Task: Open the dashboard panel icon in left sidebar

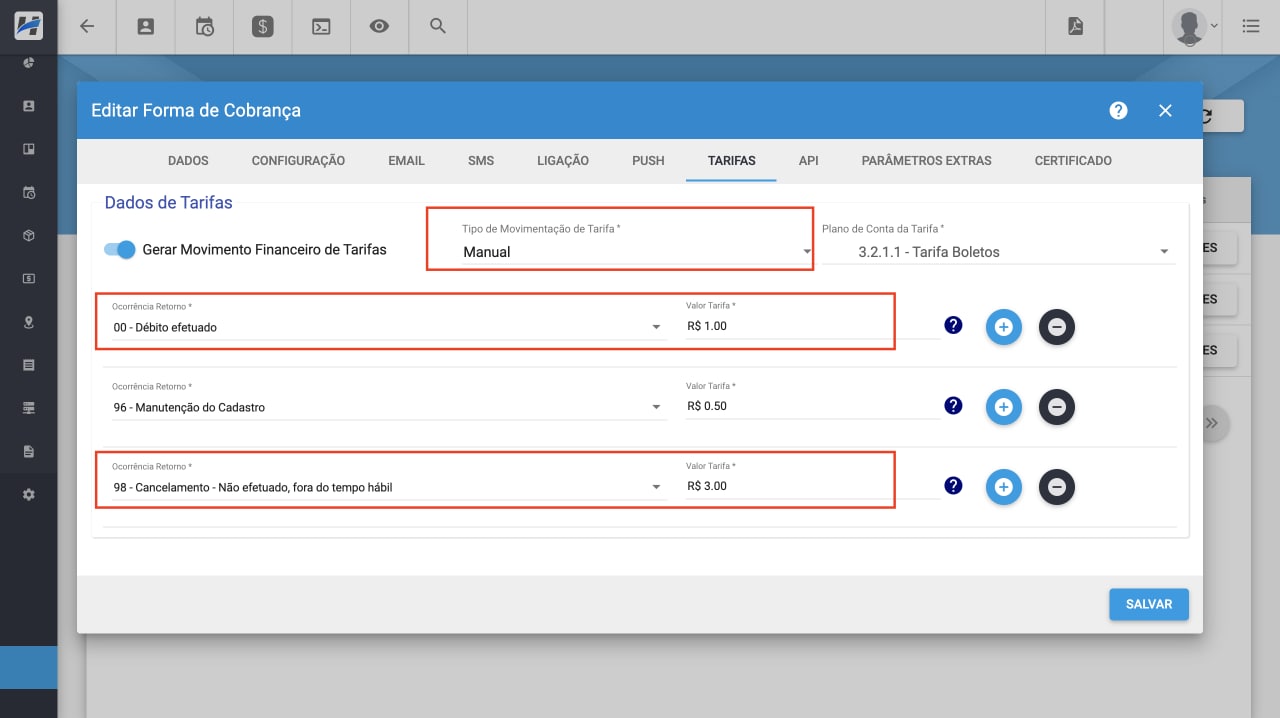Action: [x=29, y=150]
